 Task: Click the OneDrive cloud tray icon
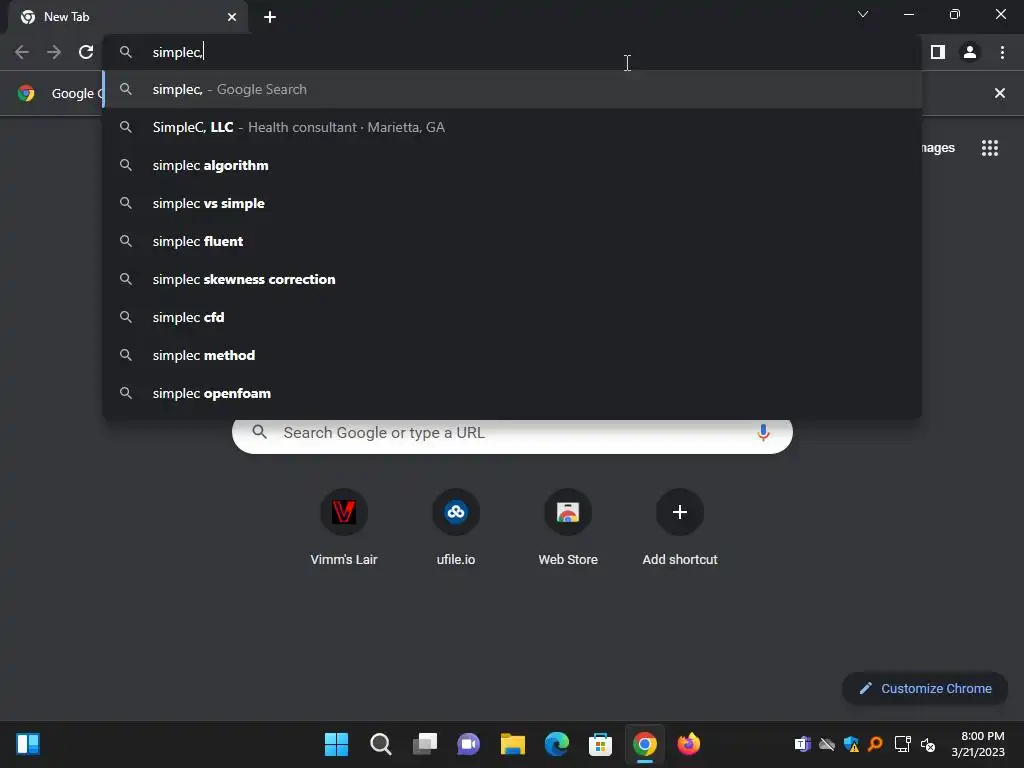coord(827,744)
